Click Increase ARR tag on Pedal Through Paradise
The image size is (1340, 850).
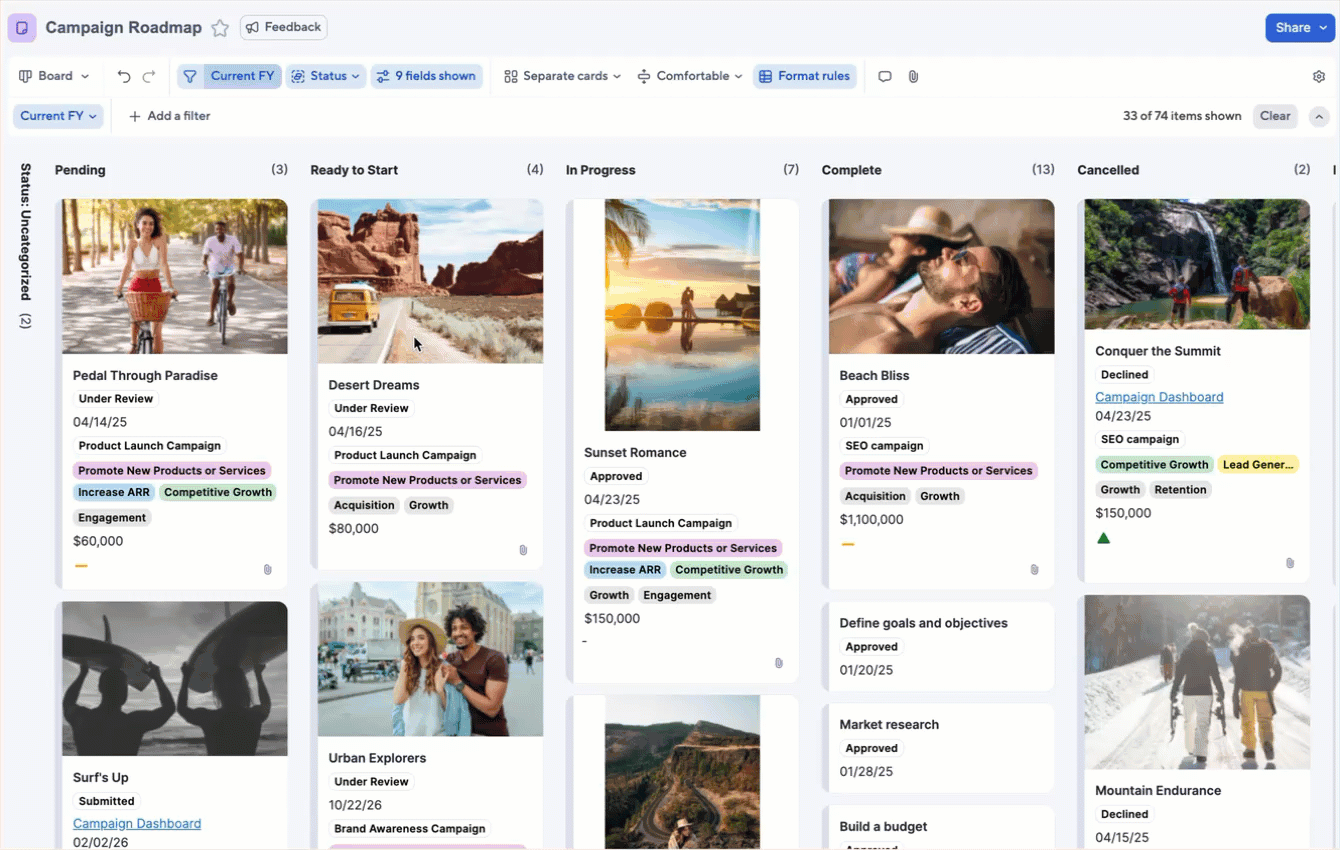tap(114, 492)
